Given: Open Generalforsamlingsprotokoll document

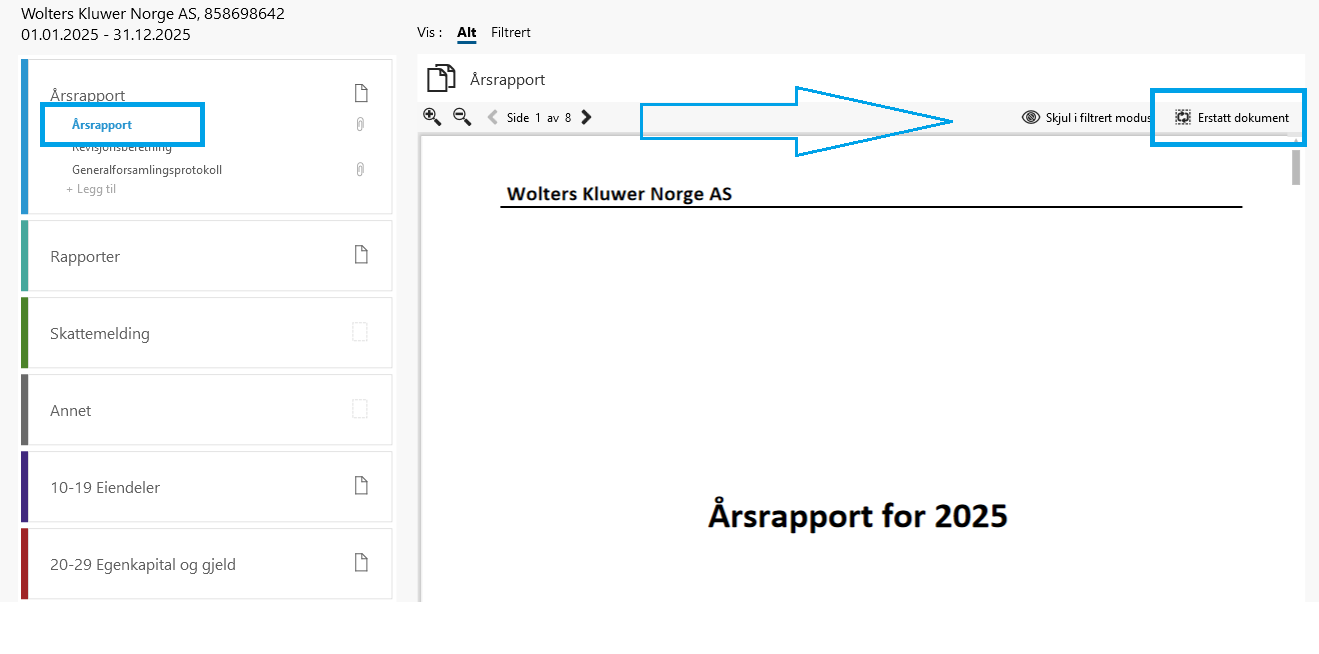Looking at the screenshot, I should (147, 170).
